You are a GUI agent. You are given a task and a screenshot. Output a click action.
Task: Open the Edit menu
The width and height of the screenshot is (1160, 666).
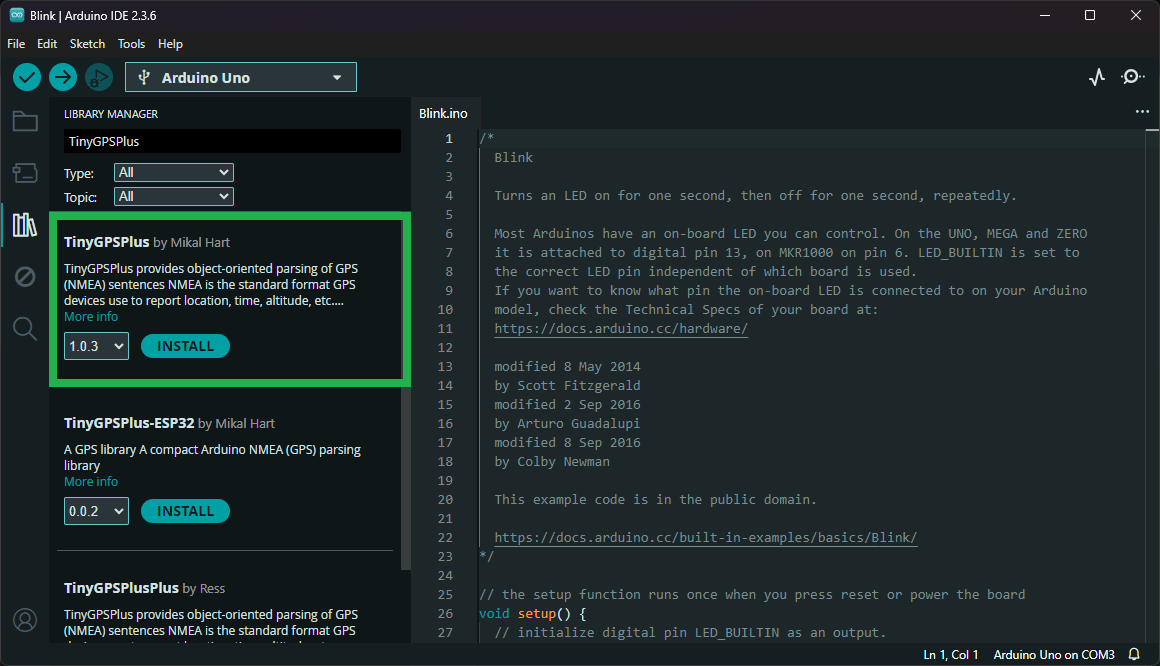click(x=47, y=44)
